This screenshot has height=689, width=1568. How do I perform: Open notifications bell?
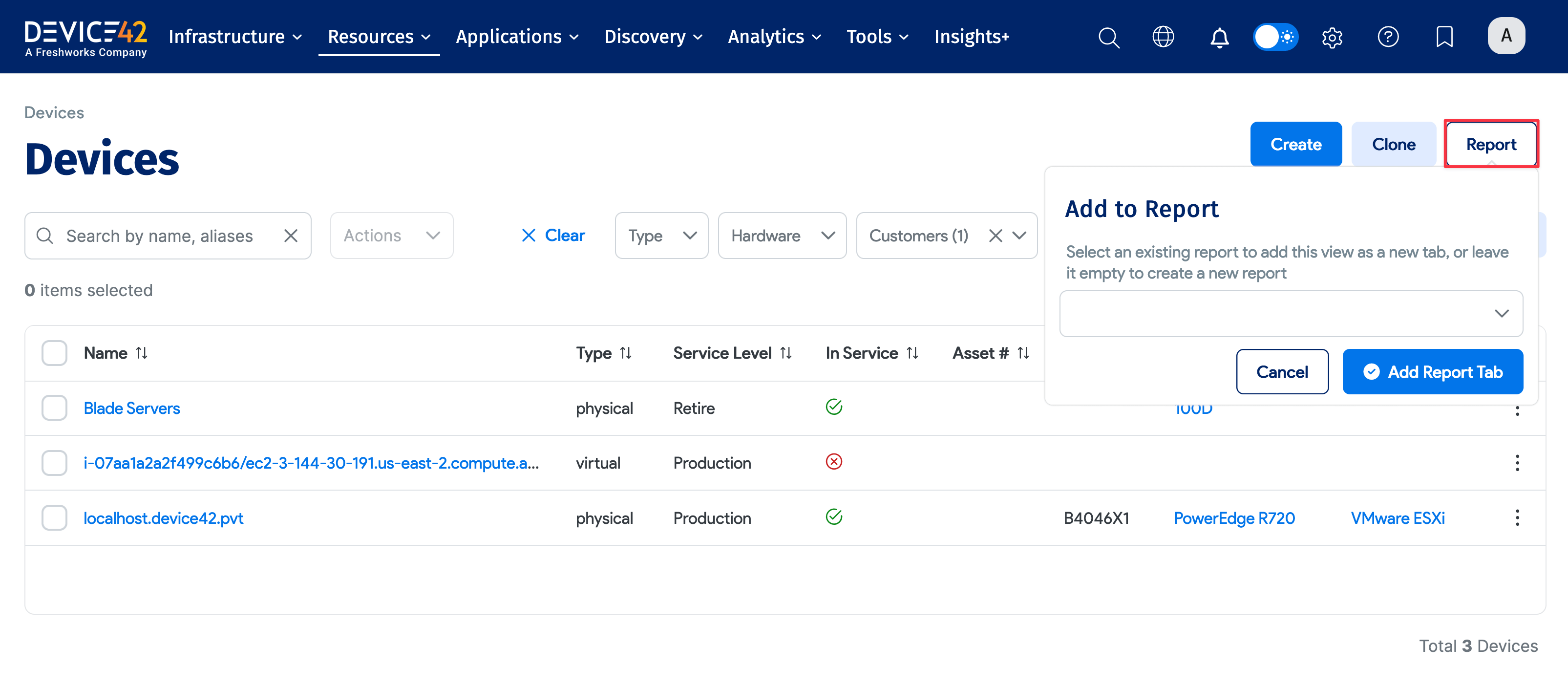[x=1219, y=37]
